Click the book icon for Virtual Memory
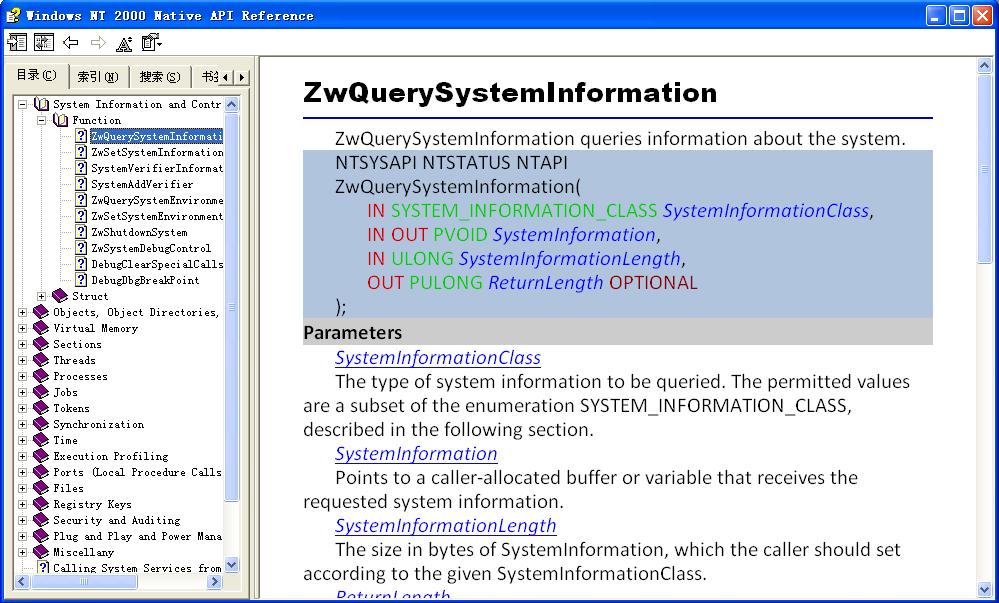999x603 pixels. tap(41, 328)
